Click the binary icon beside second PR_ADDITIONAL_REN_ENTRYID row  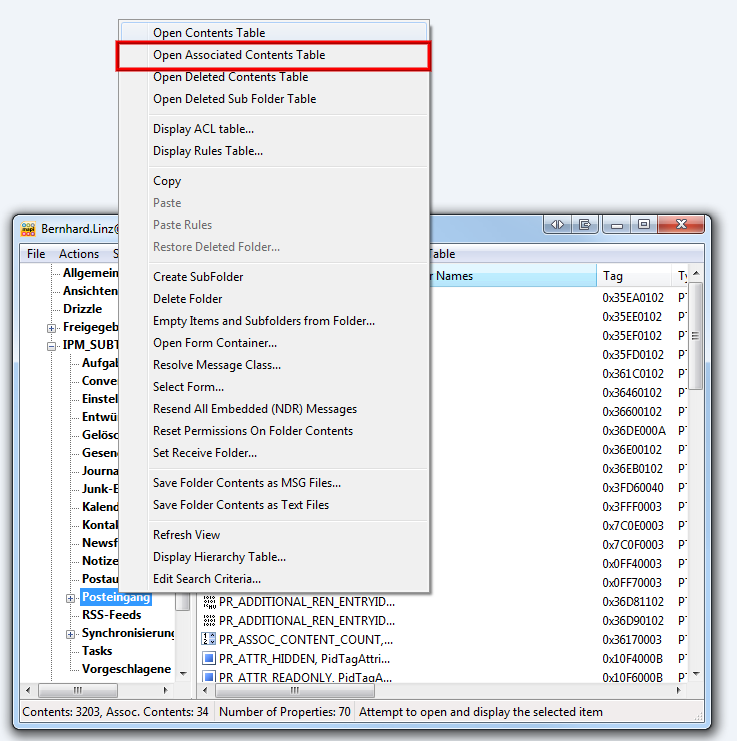(209, 621)
